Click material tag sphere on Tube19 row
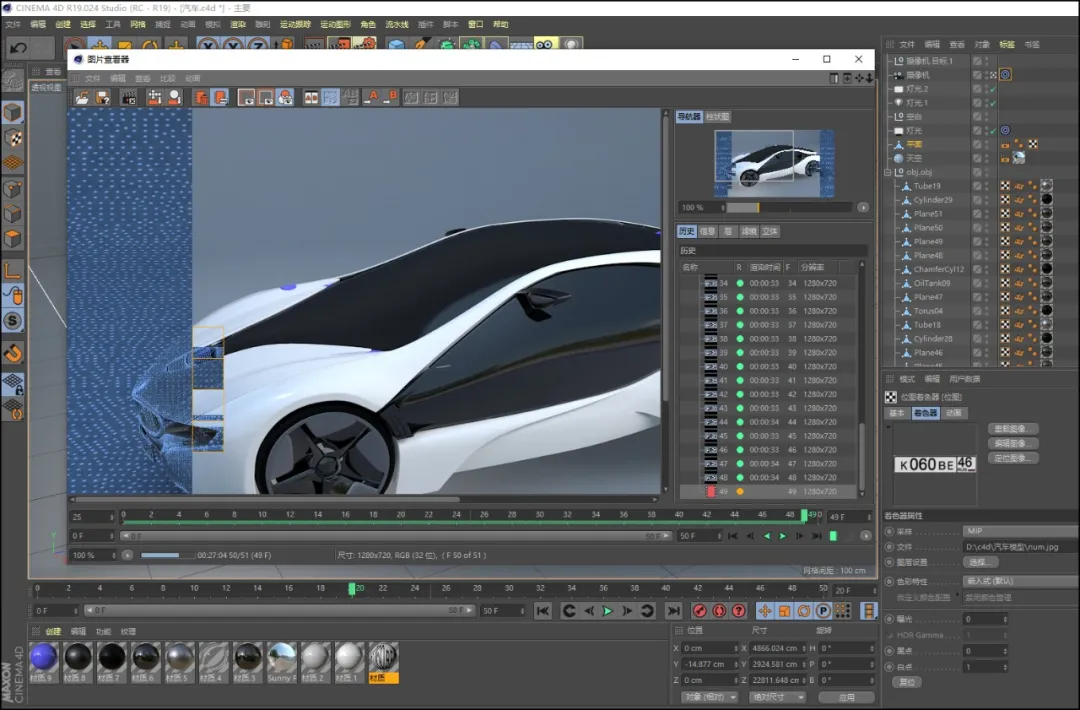Image resolution: width=1080 pixels, height=710 pixels. (x=1046, y=185)
